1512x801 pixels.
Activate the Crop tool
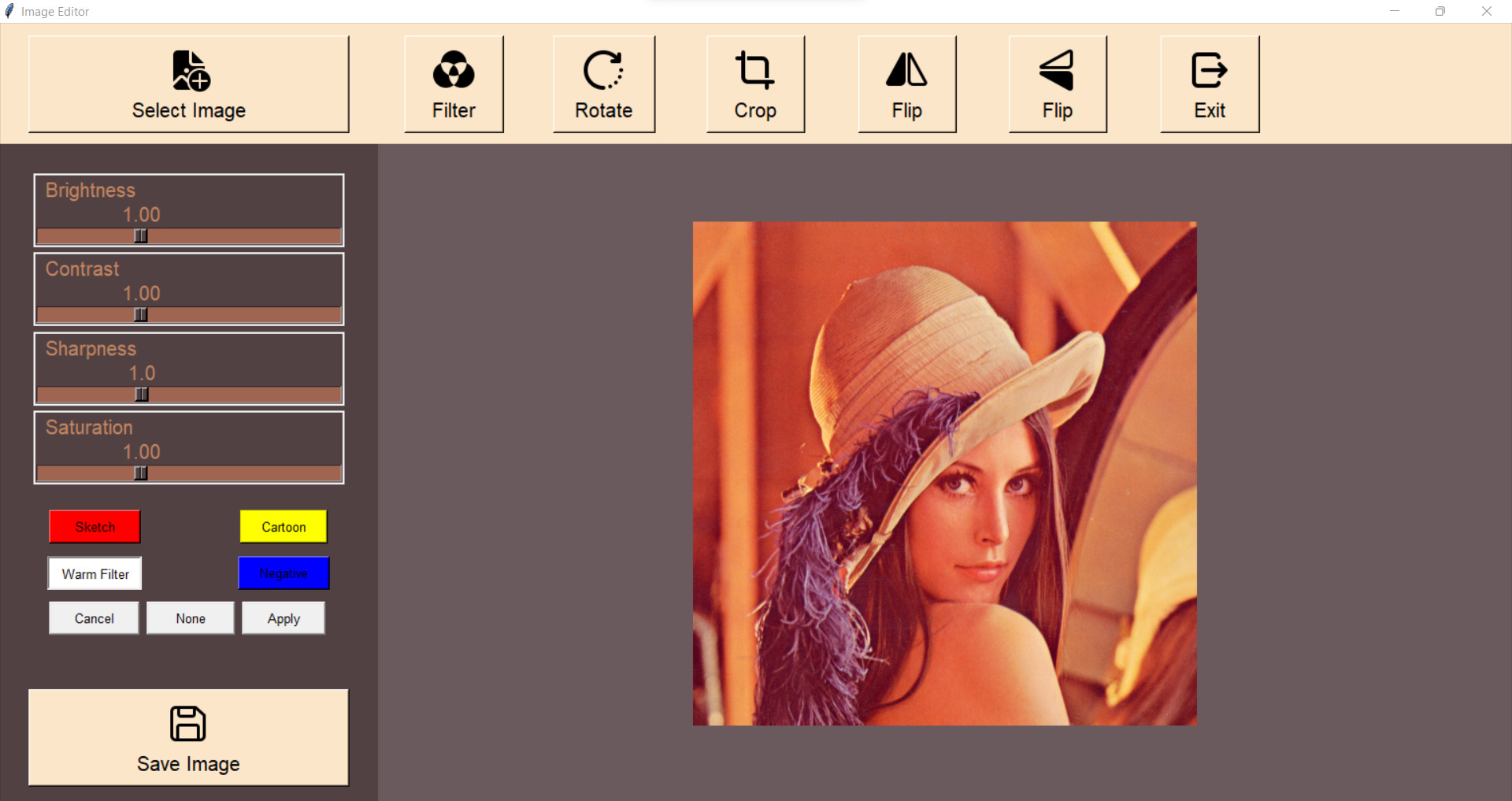(x=755, y=84)
